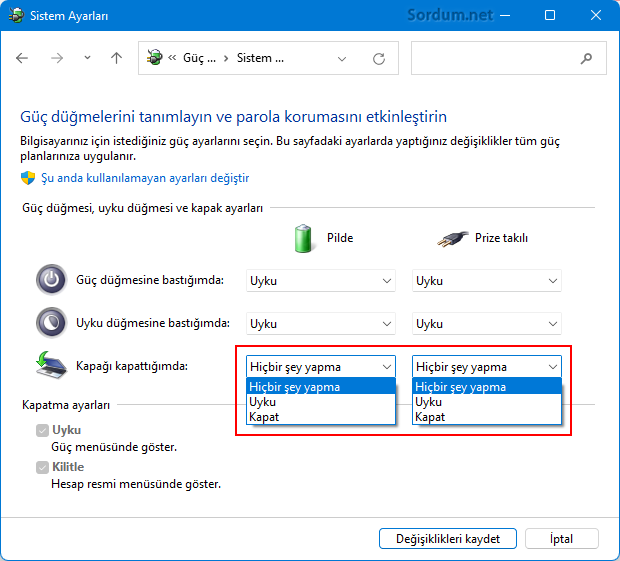Click the power options icon in address bar

[155, 58]
